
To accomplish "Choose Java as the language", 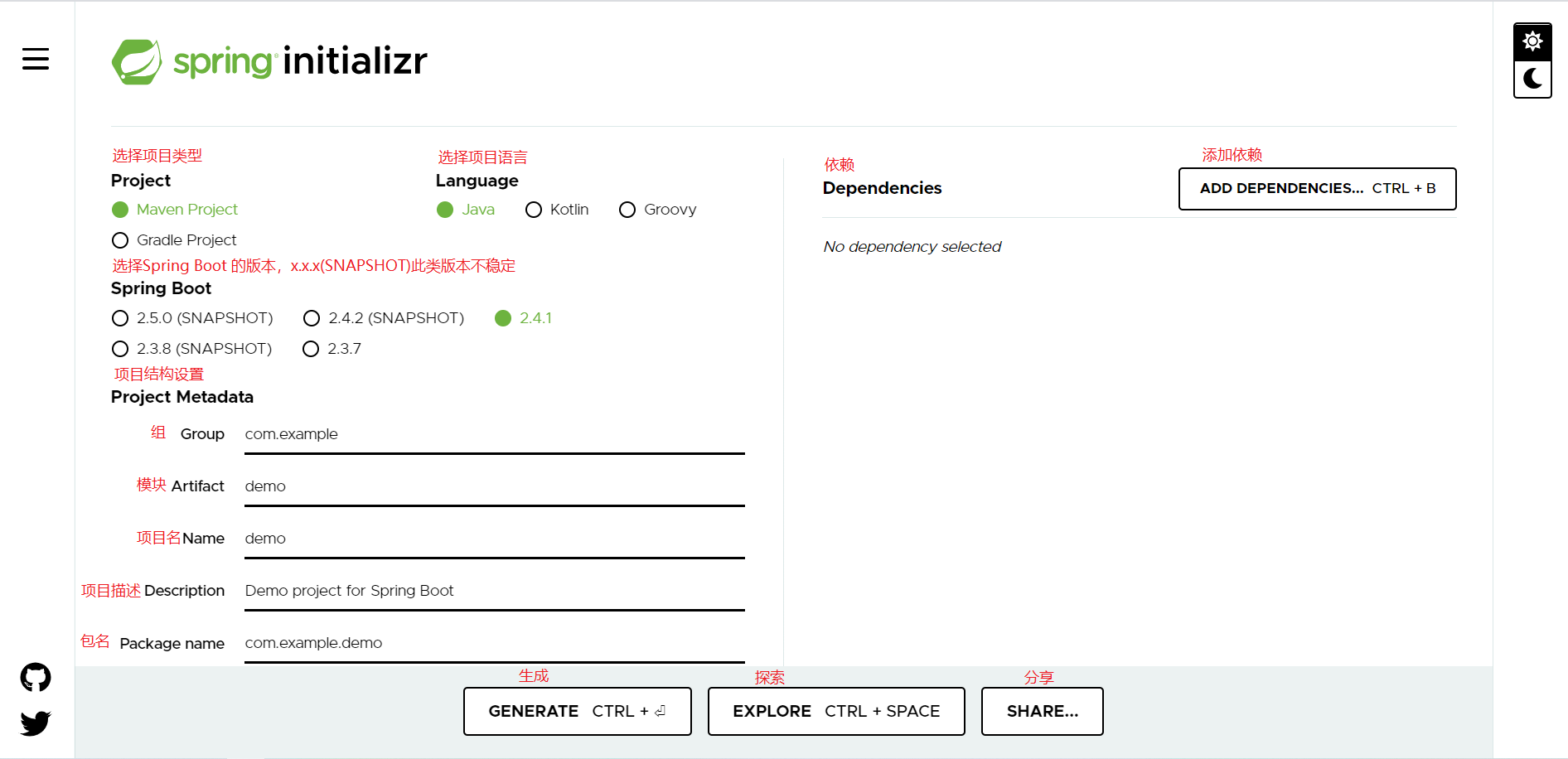I will pyautogui.click(x=466, y=210).
